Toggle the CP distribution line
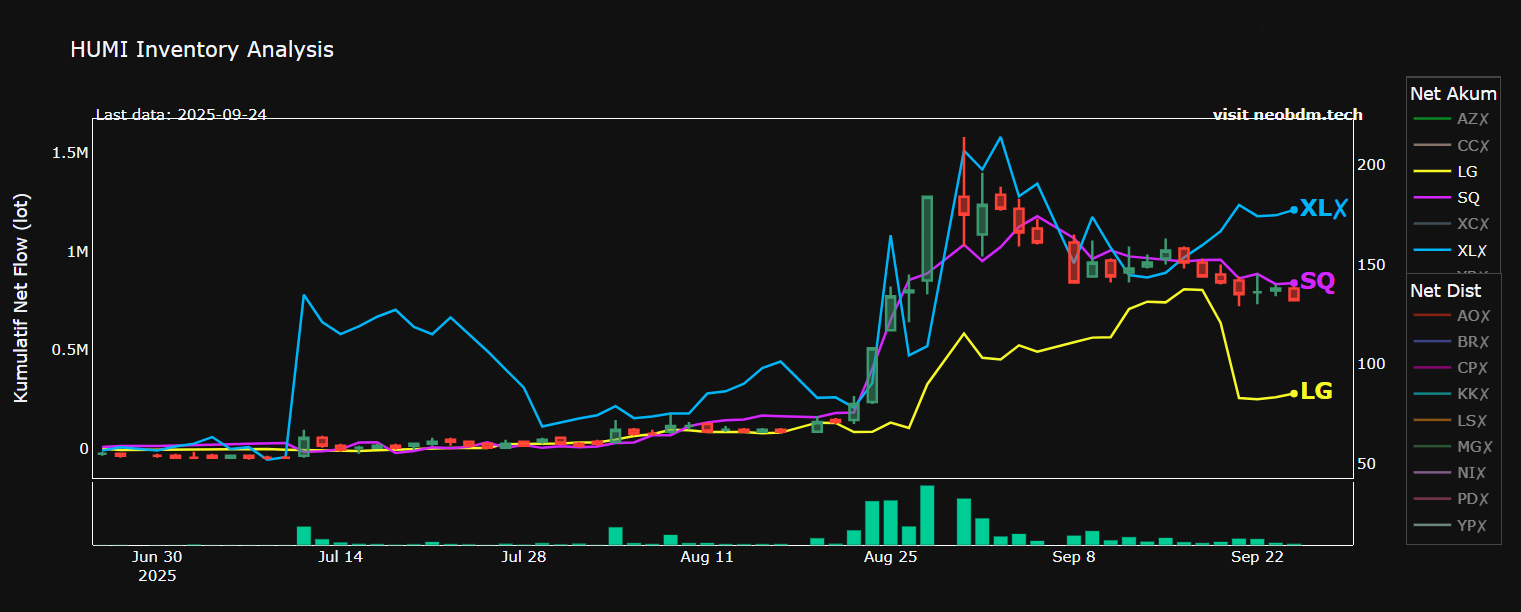Viewport: 1521px width, 612px height. click(1472, 368)
